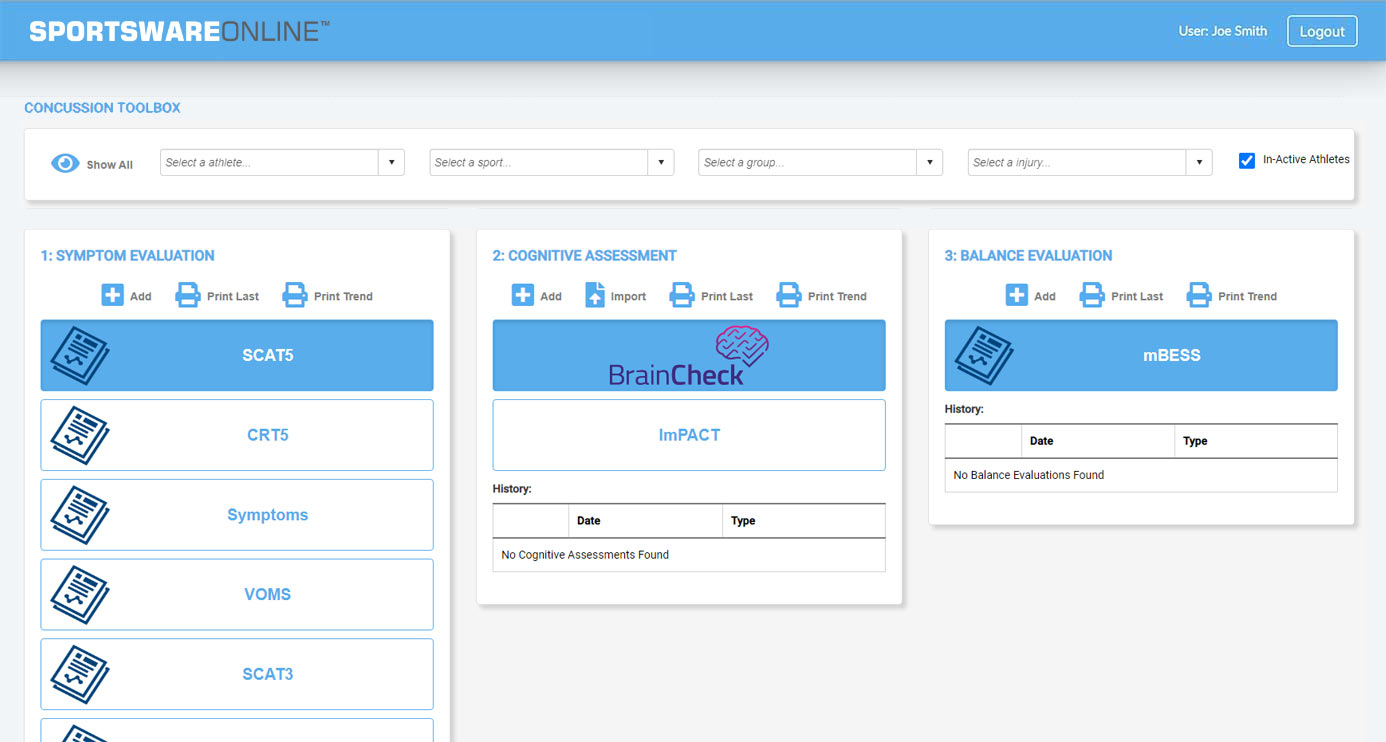1386x742 pixels.
Task: Open the Select a sport dropdown arrow
Action: coord(661,163)
